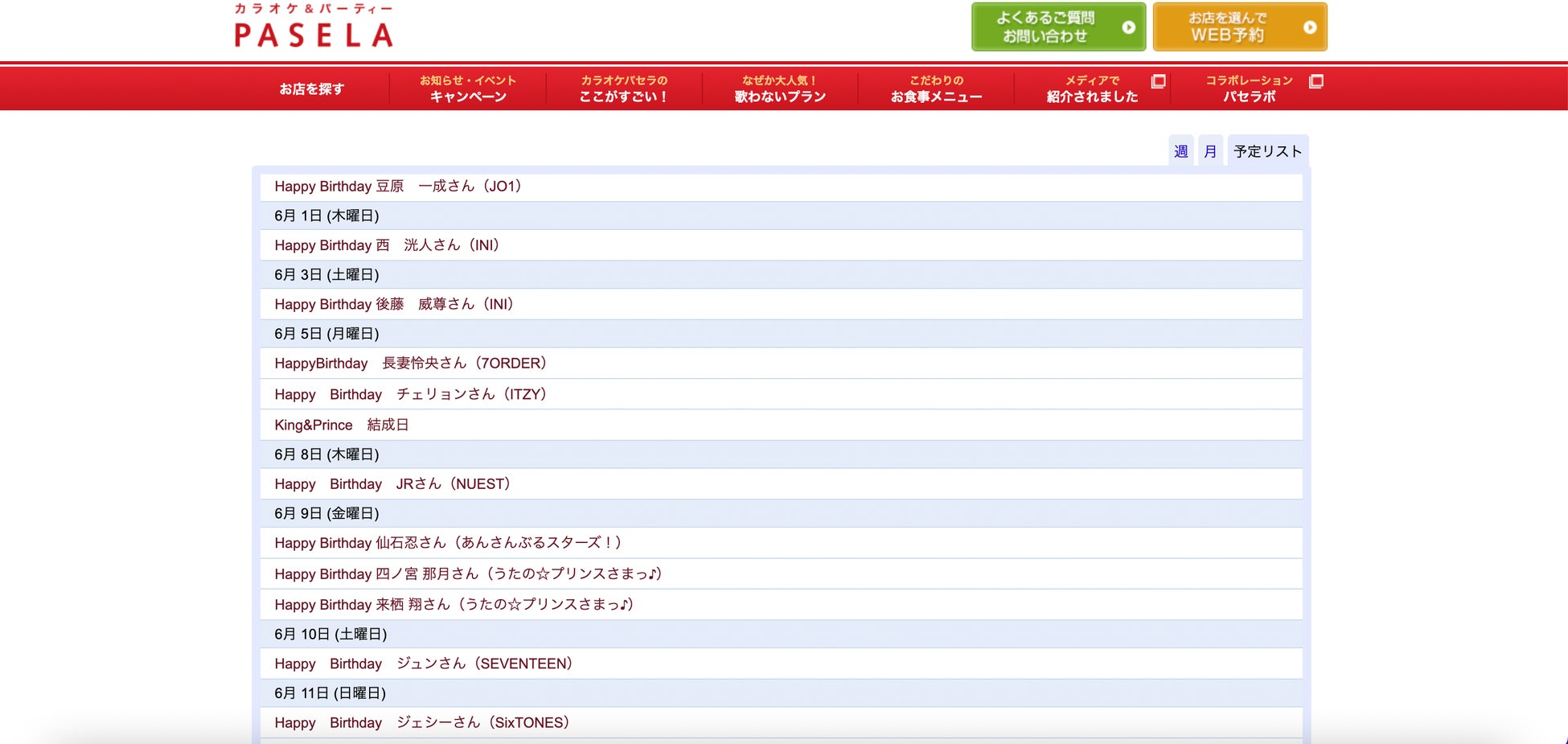1568x744 pixels.
Task: Click date header 6月 11日 (日曜日)
Action: [781, 693]
